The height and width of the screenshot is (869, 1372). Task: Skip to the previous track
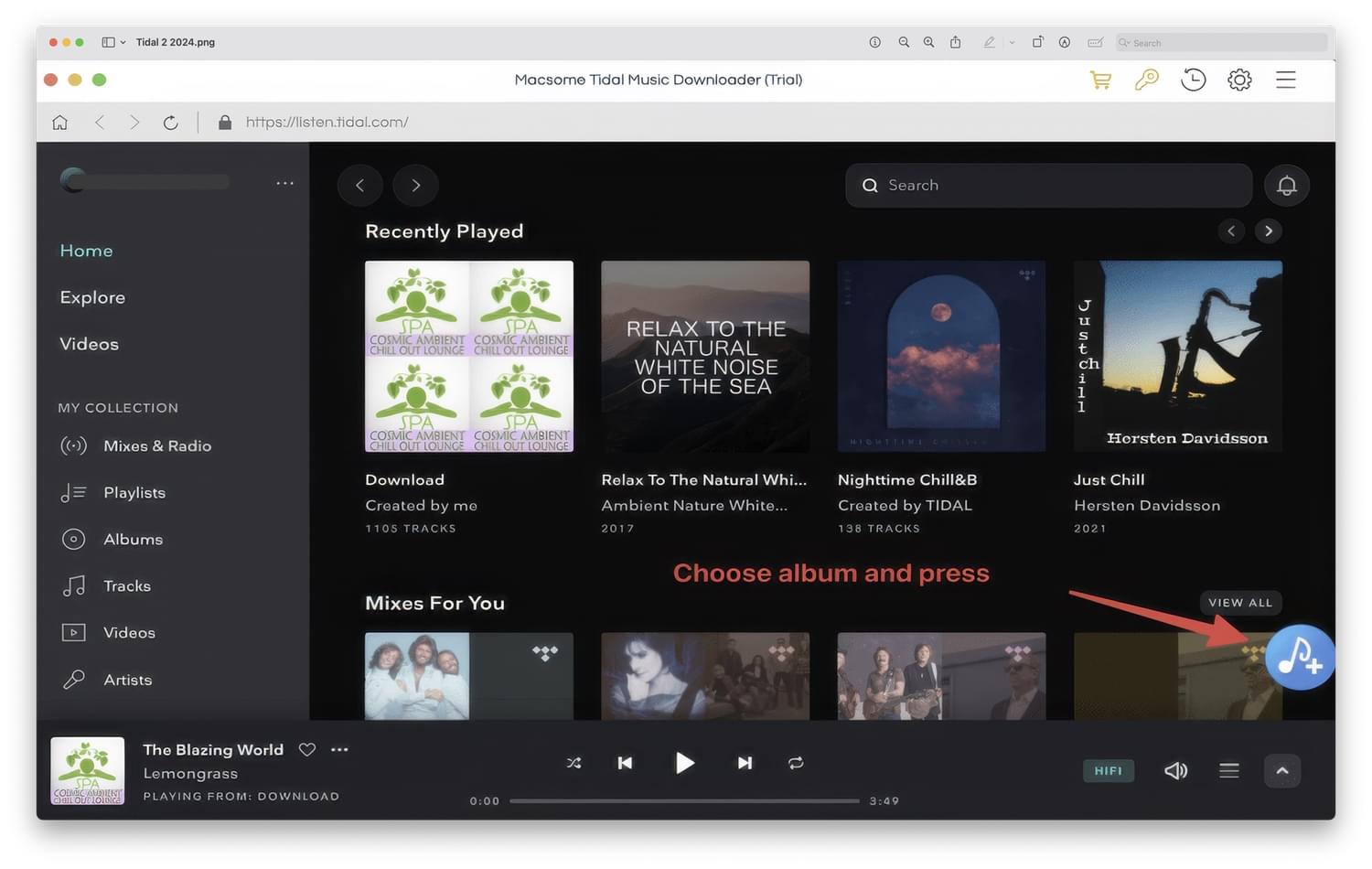point(625,763)
